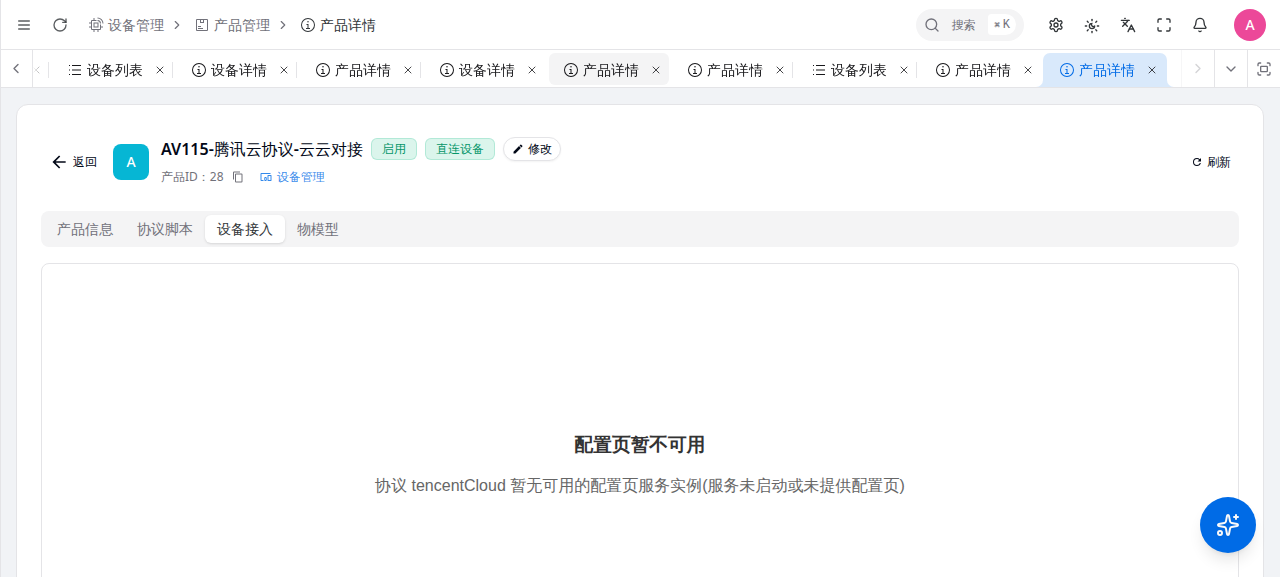This screenshot has width=1280, height=577.
Task: Expand the tab list dropdown chevron
Action: (1231, 69)
